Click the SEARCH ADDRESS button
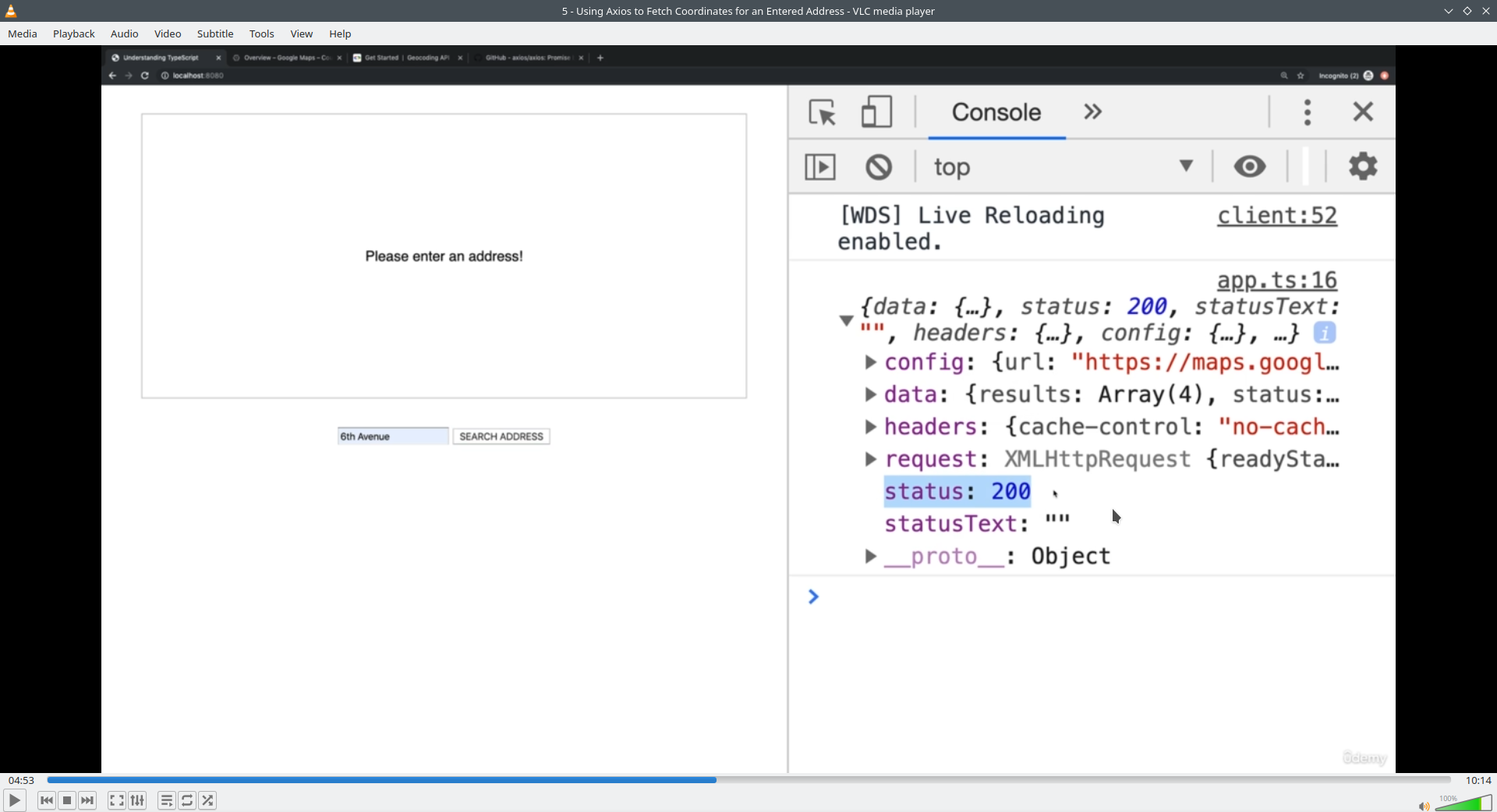This screenshot has width=1497, height=812. (501, 436)
